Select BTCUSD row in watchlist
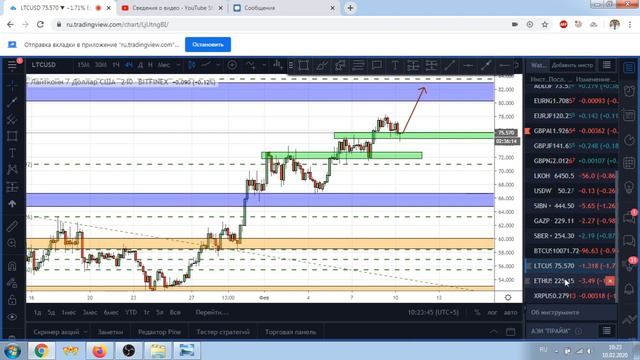This screenshot has width=640, height=360. tap(571, 251)
